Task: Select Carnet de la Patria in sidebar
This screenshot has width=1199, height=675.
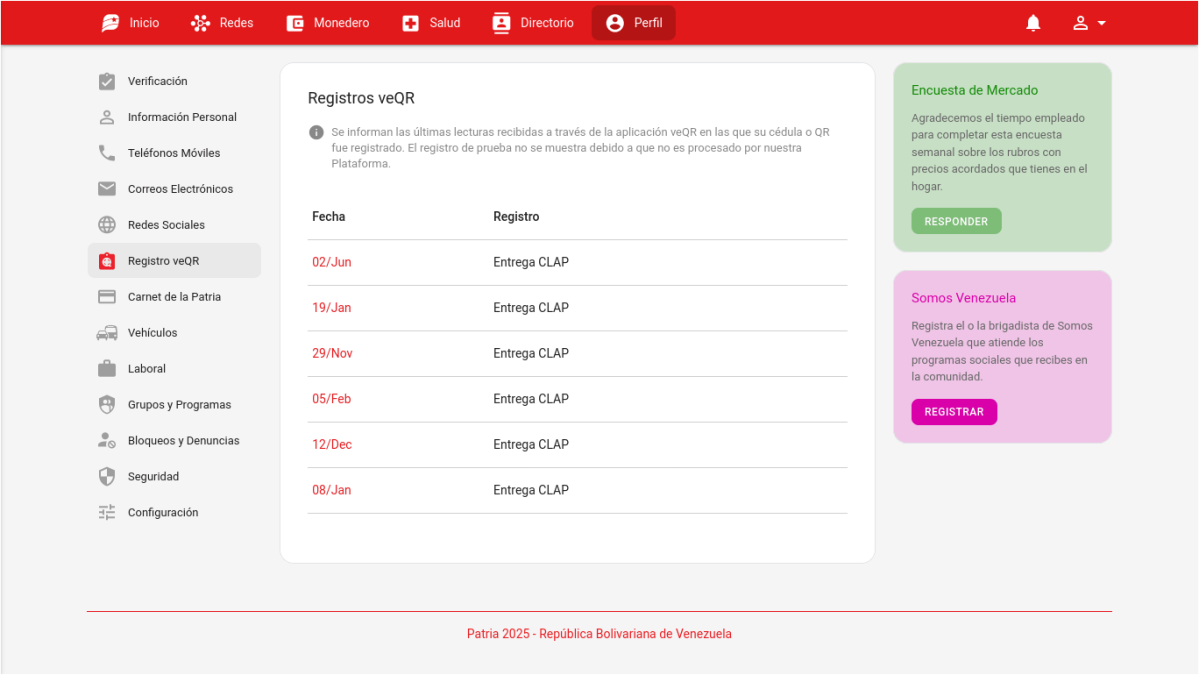Action: [x=174, y=297]
